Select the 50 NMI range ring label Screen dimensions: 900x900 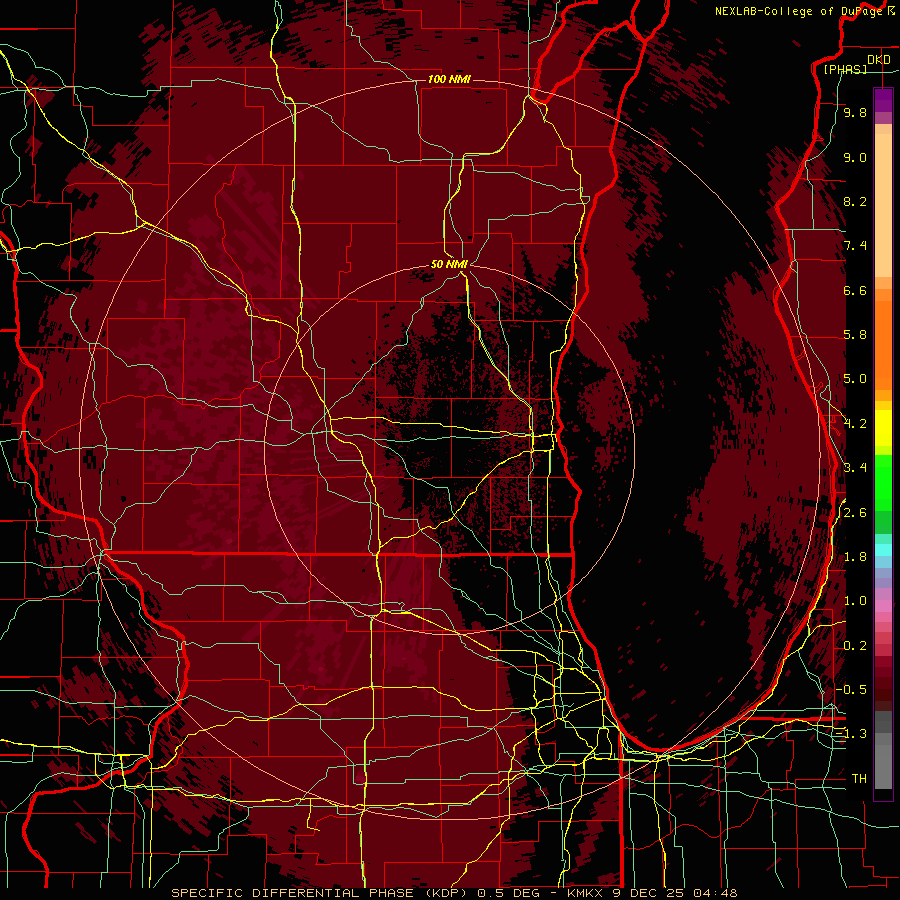(x=449, y=264)
